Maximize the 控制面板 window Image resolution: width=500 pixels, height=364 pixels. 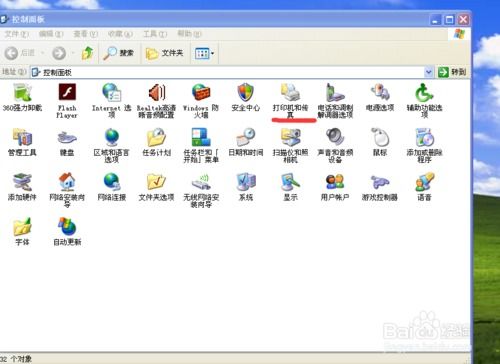449,20
